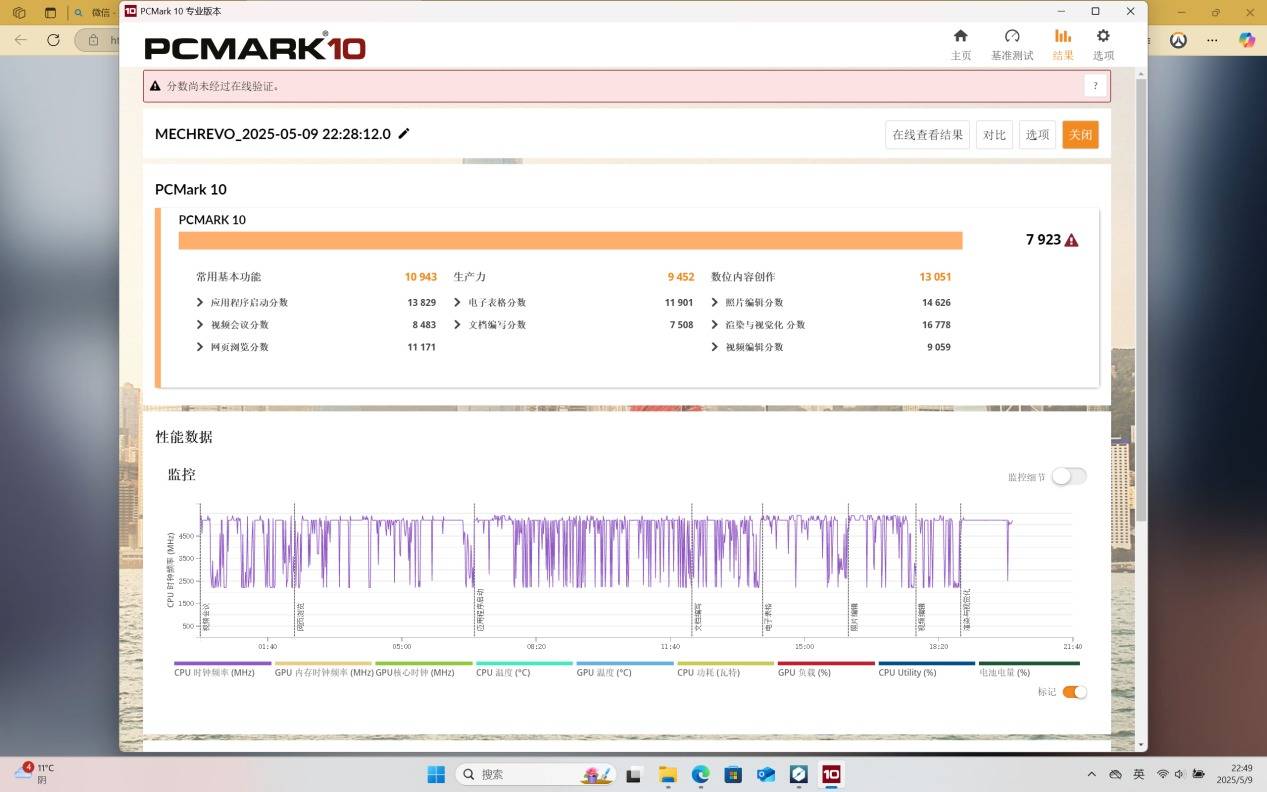Open the 主页 home icon

pyautogui.click(x=960, y=37)
